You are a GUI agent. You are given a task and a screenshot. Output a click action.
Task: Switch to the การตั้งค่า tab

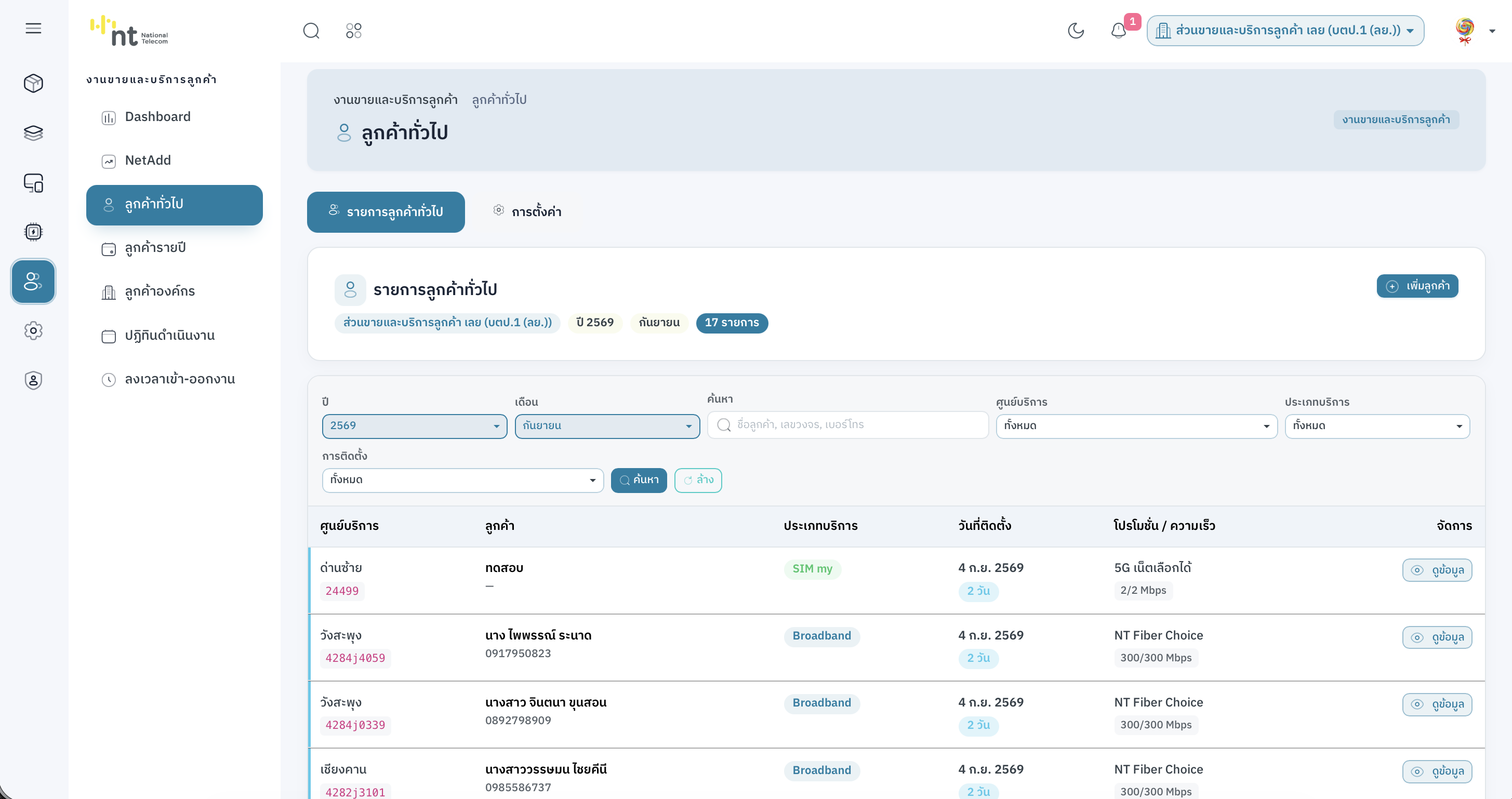[527, 211]
